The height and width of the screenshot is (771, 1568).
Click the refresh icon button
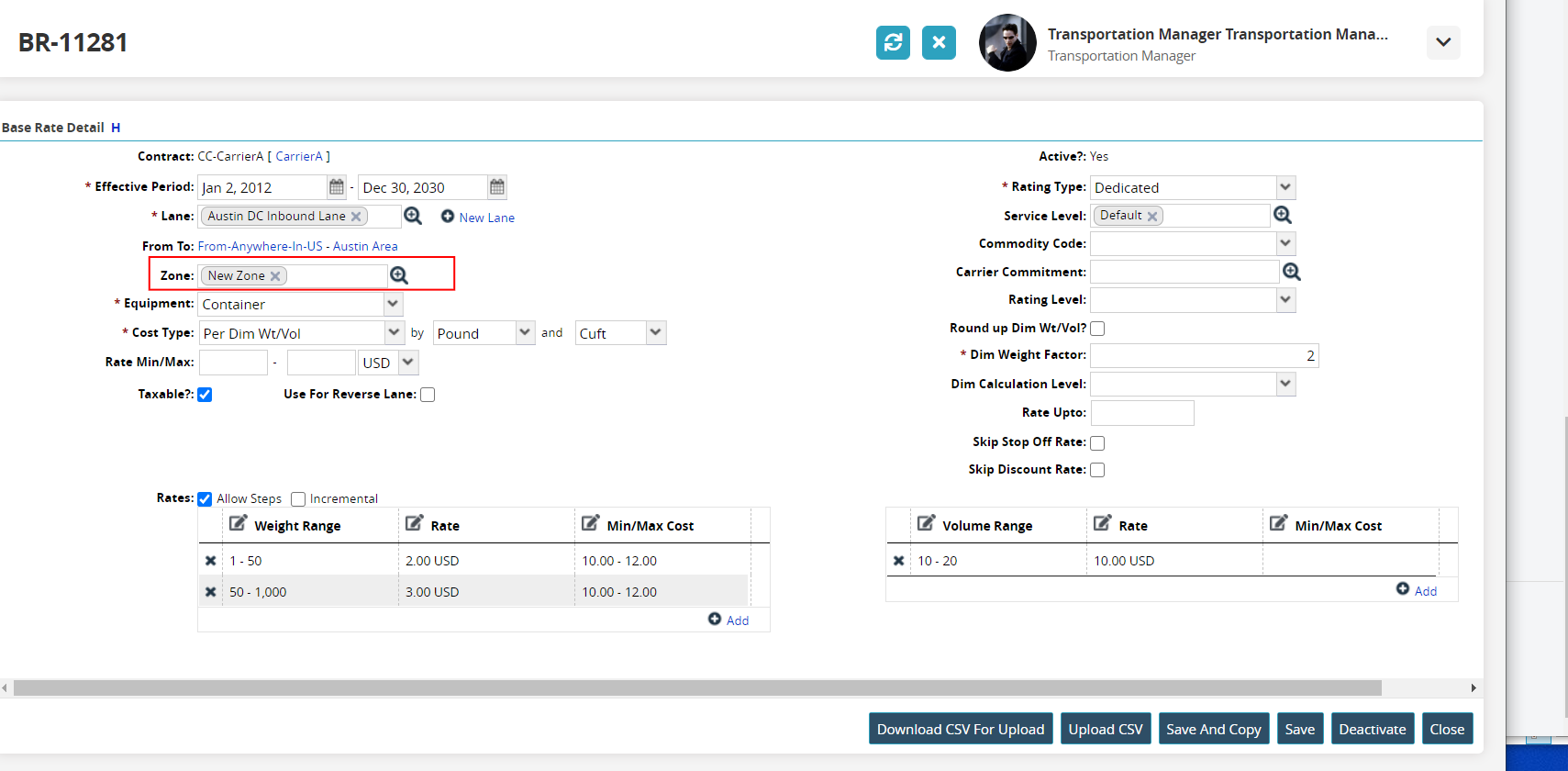tap(893, 42)
